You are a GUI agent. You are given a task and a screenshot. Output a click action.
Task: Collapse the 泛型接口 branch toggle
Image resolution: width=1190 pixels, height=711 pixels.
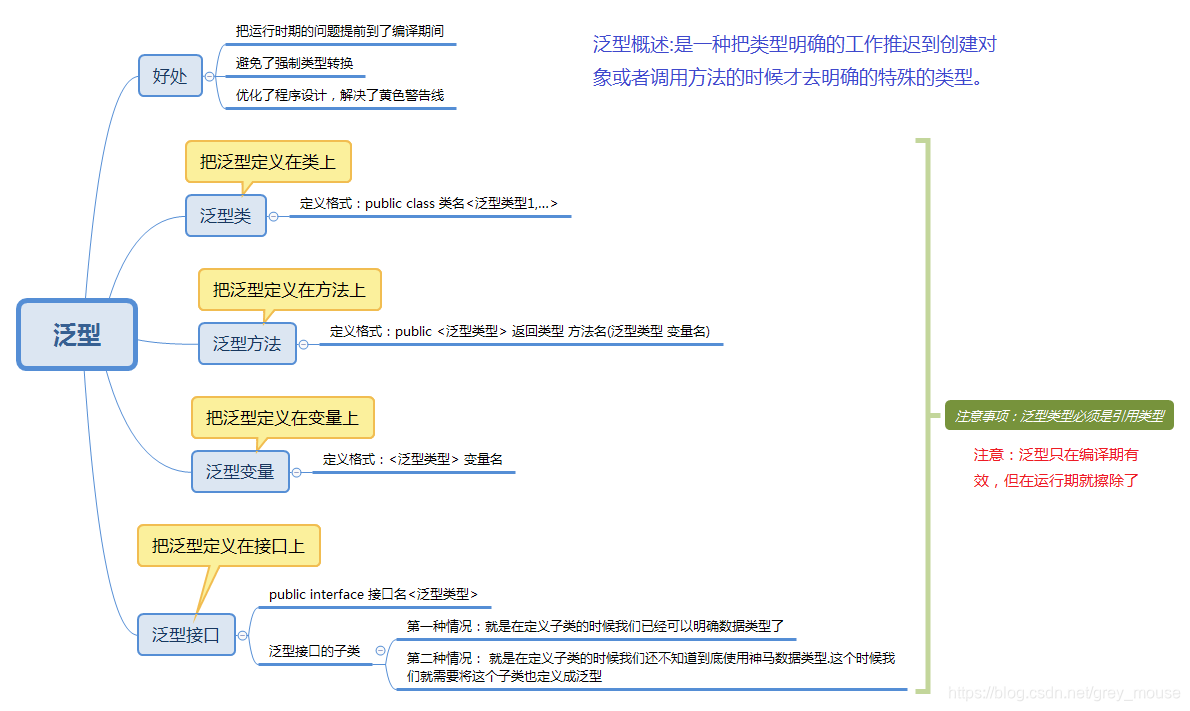242,635
